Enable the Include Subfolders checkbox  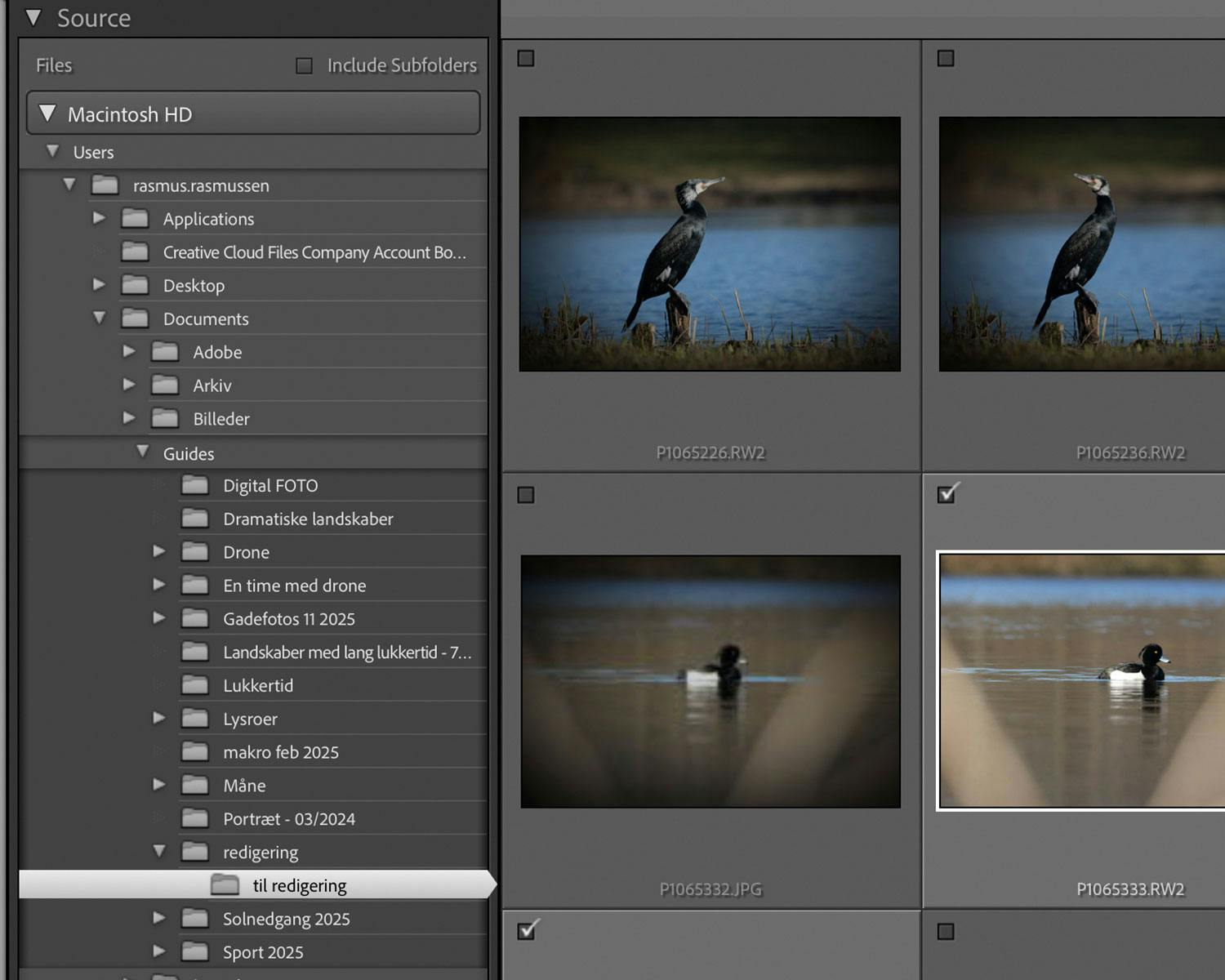click(304, 65)
